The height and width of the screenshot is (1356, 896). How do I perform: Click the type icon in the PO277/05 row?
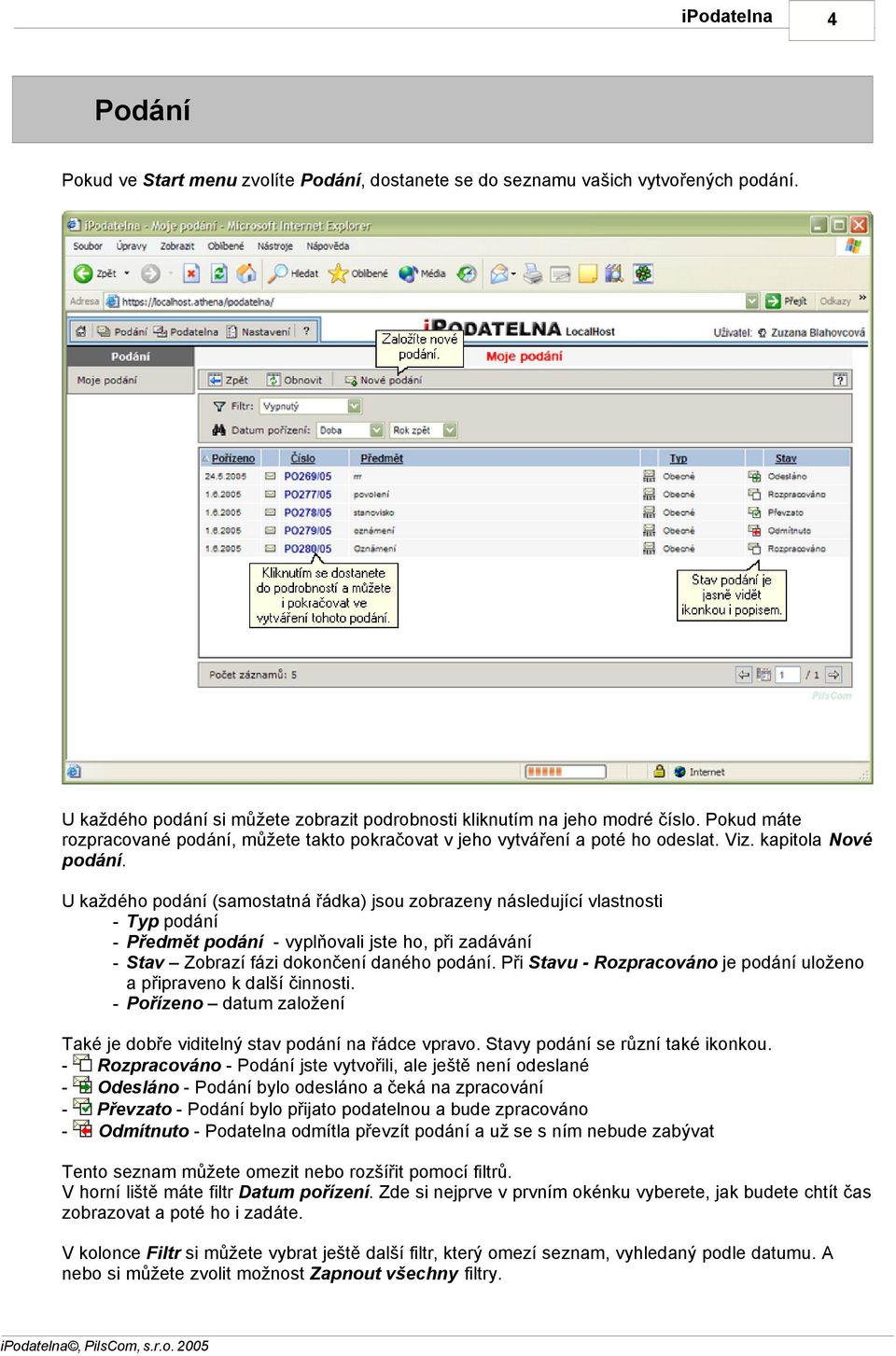coord(649,495)
